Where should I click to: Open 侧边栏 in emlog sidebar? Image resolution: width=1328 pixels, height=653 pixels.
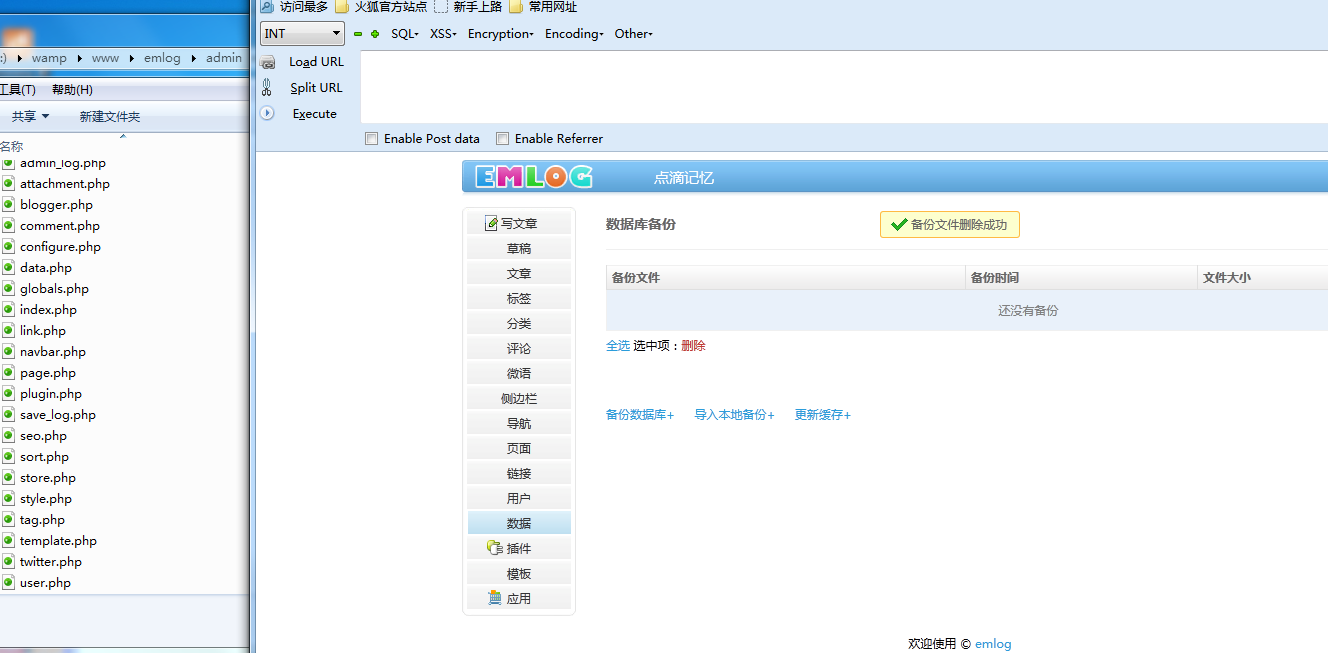pos(519,398)
